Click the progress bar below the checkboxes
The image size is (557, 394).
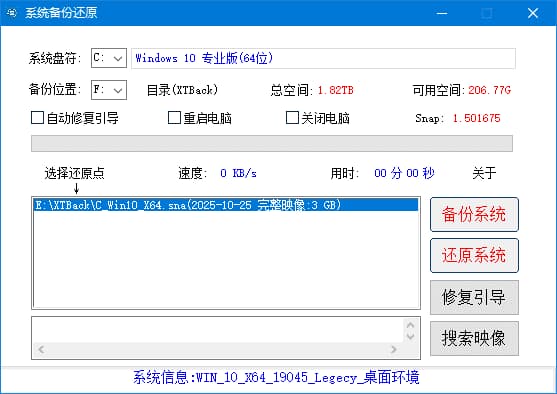[272, 144]
